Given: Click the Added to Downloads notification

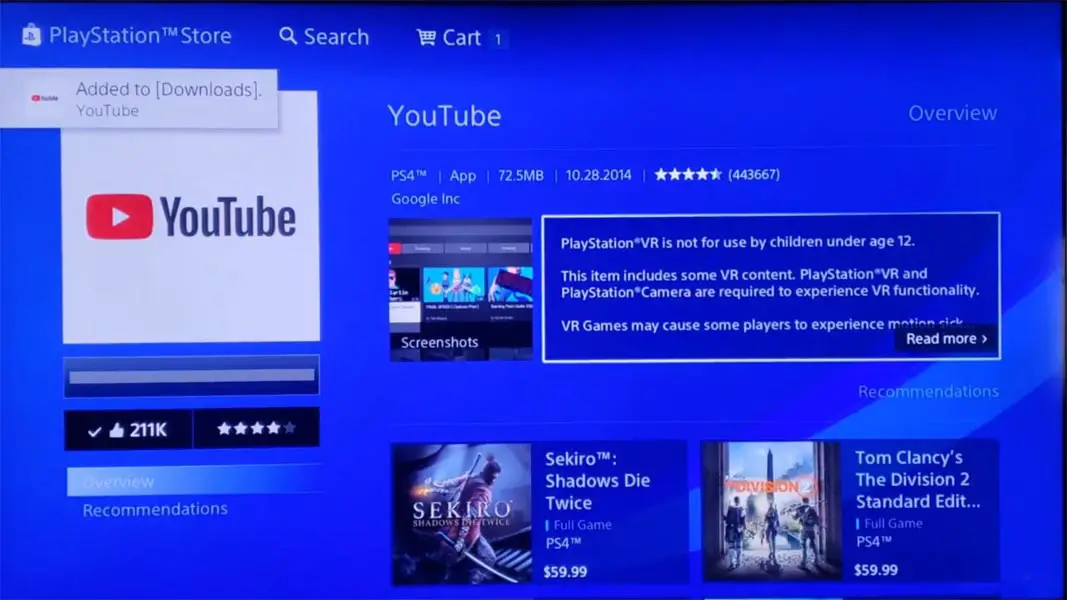Looking at the screenshot, I should coord(139,99).
